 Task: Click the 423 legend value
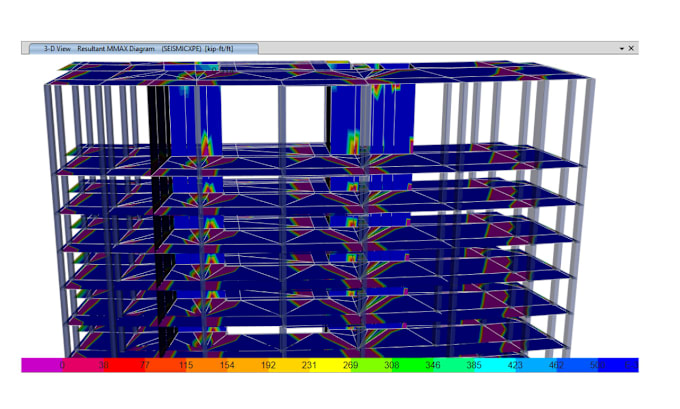[515, 365]
